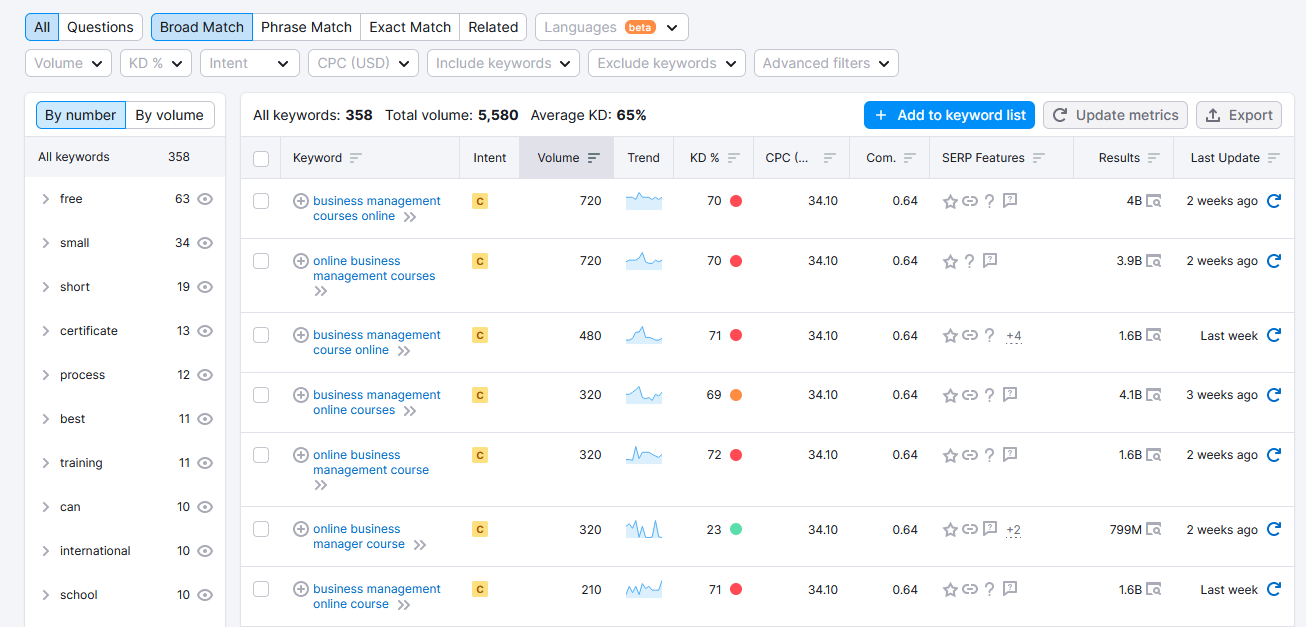
Task: Click the Volume column sort icon
Action: (594, 158)
